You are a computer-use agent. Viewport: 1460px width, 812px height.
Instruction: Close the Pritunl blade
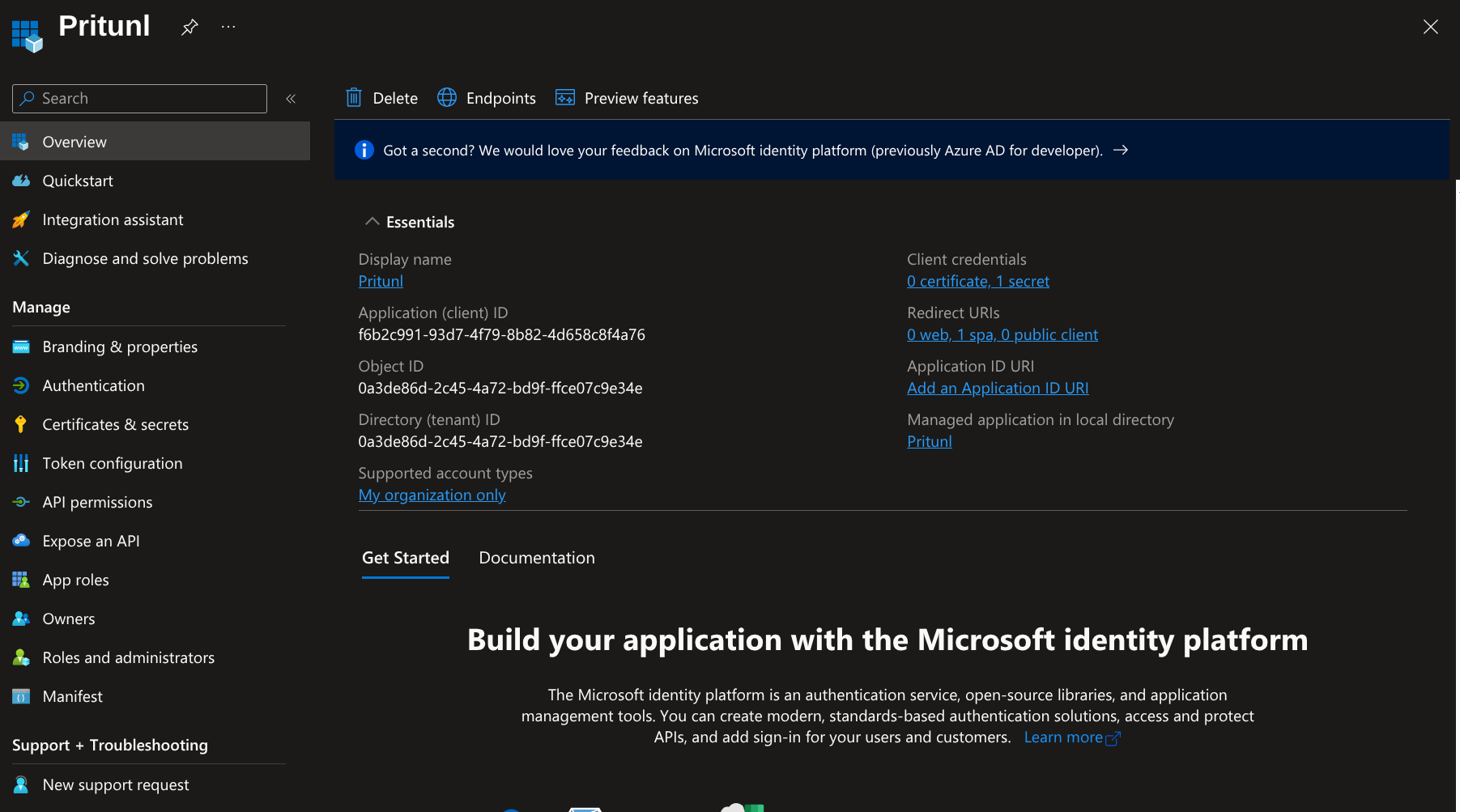(1431, 27)
